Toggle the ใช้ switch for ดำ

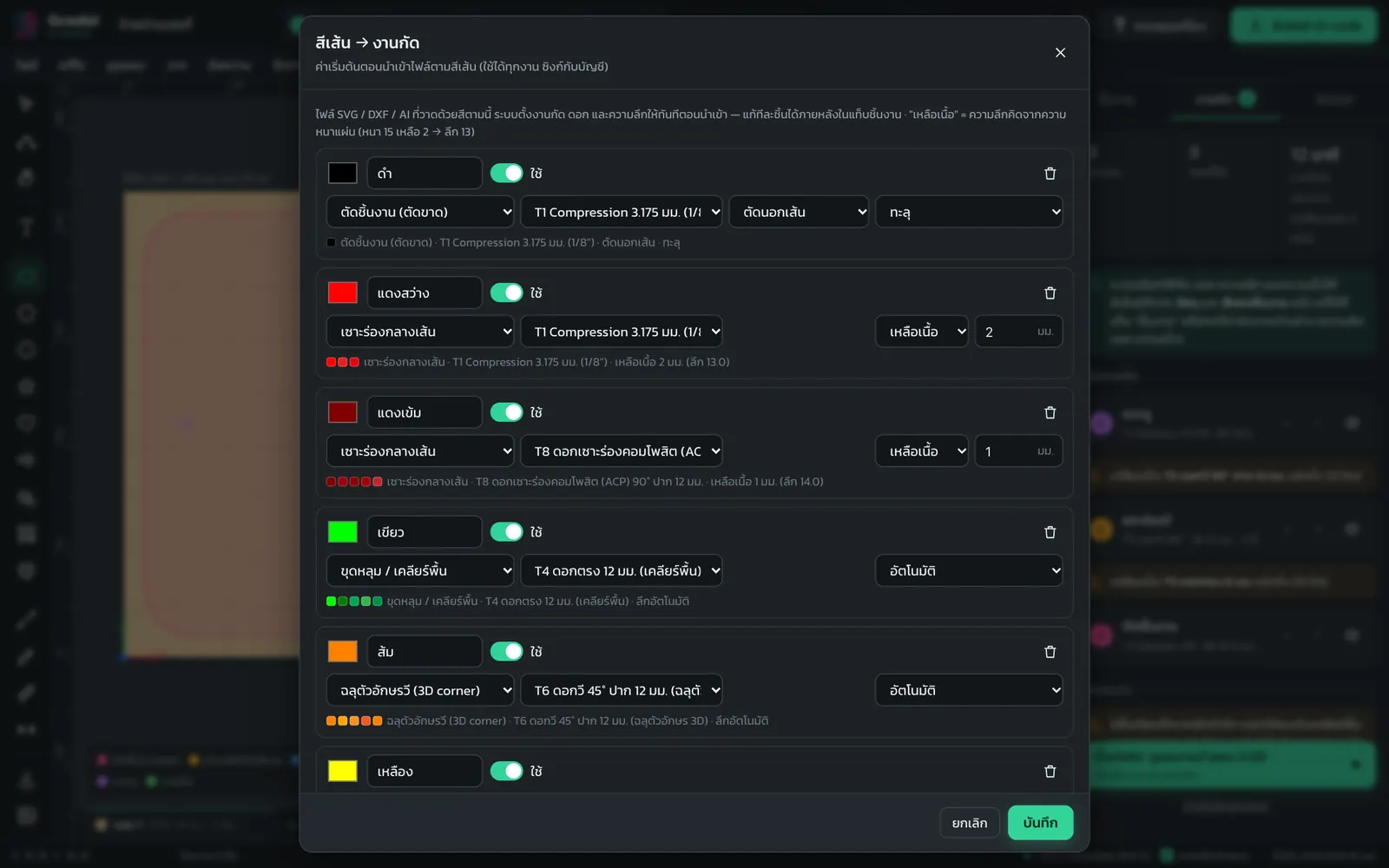(506, 174)
